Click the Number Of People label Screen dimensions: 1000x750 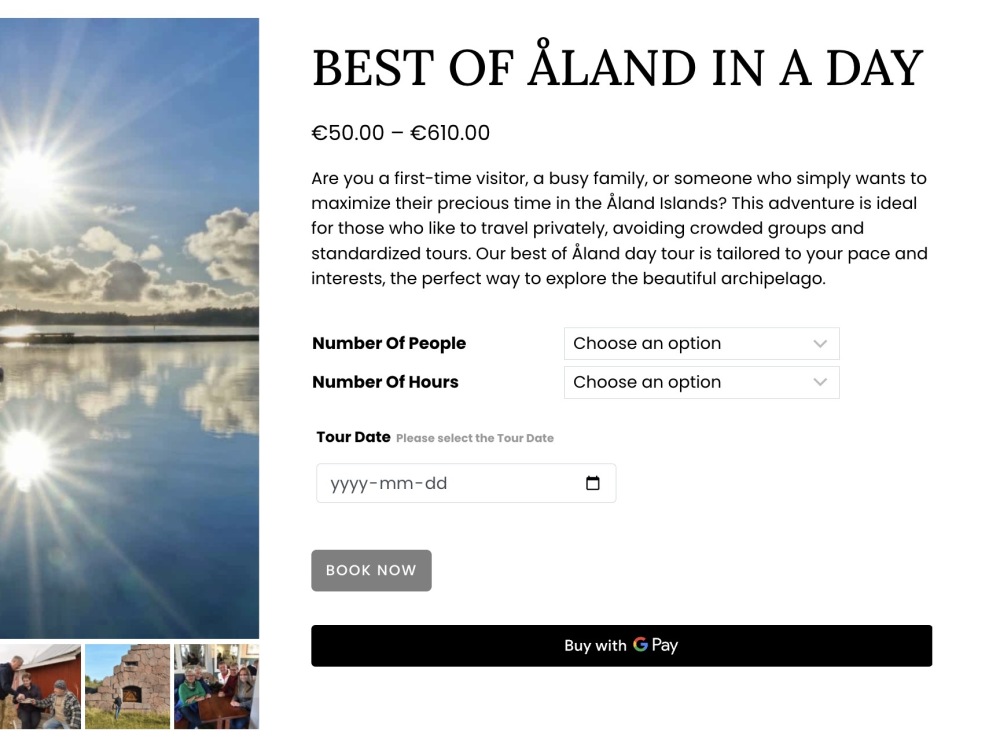point(389,343)
